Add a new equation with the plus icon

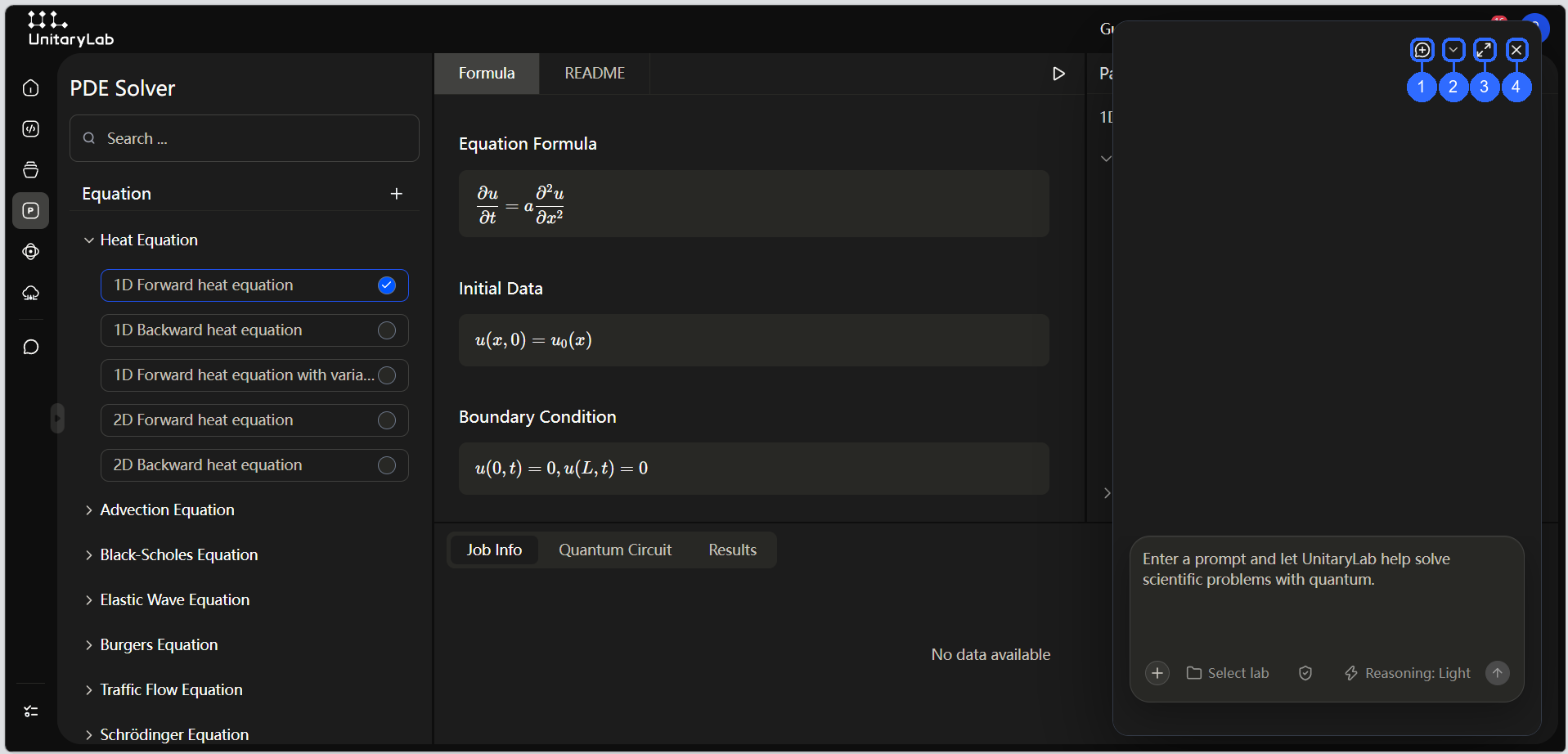[397, 194]
